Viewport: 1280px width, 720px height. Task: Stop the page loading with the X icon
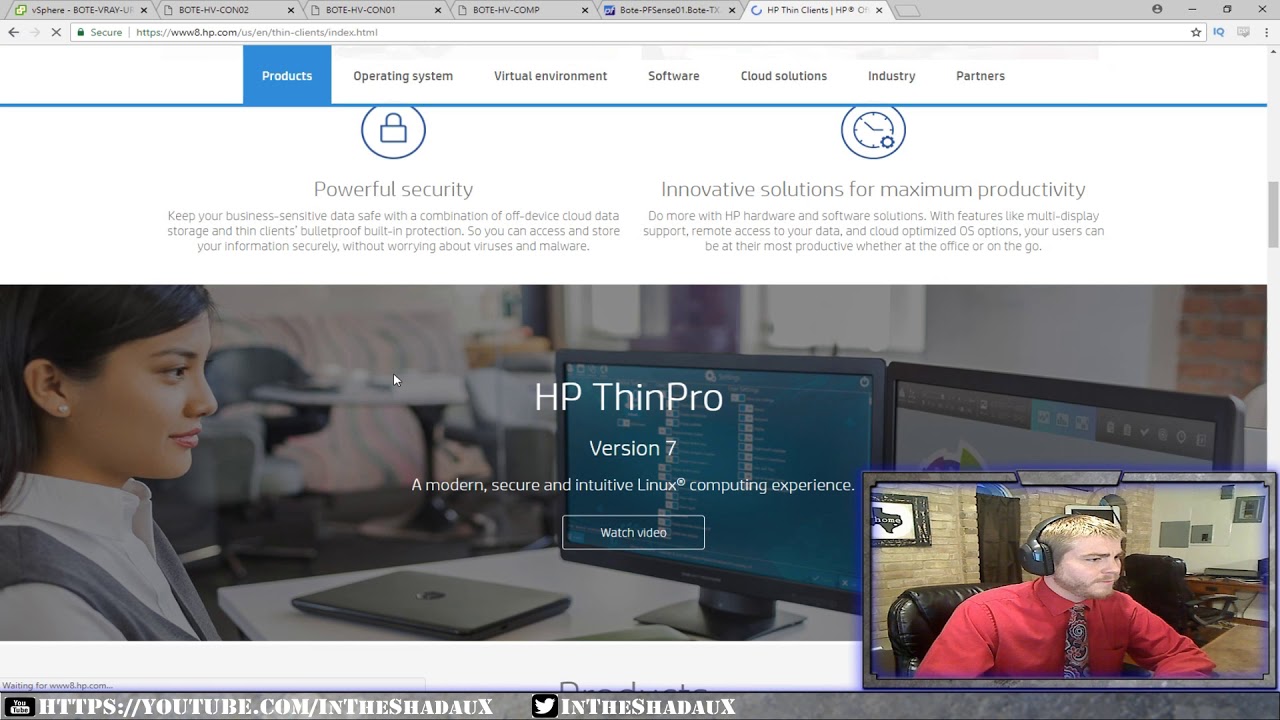coord(57,32)
